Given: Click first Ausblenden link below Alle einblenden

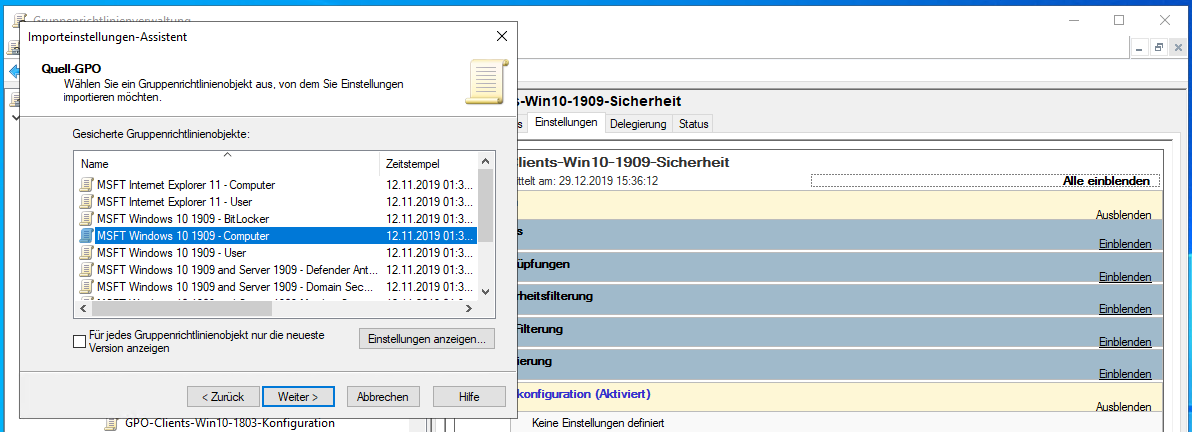Looking at the screenshot, I should (x=1123, y=215).
